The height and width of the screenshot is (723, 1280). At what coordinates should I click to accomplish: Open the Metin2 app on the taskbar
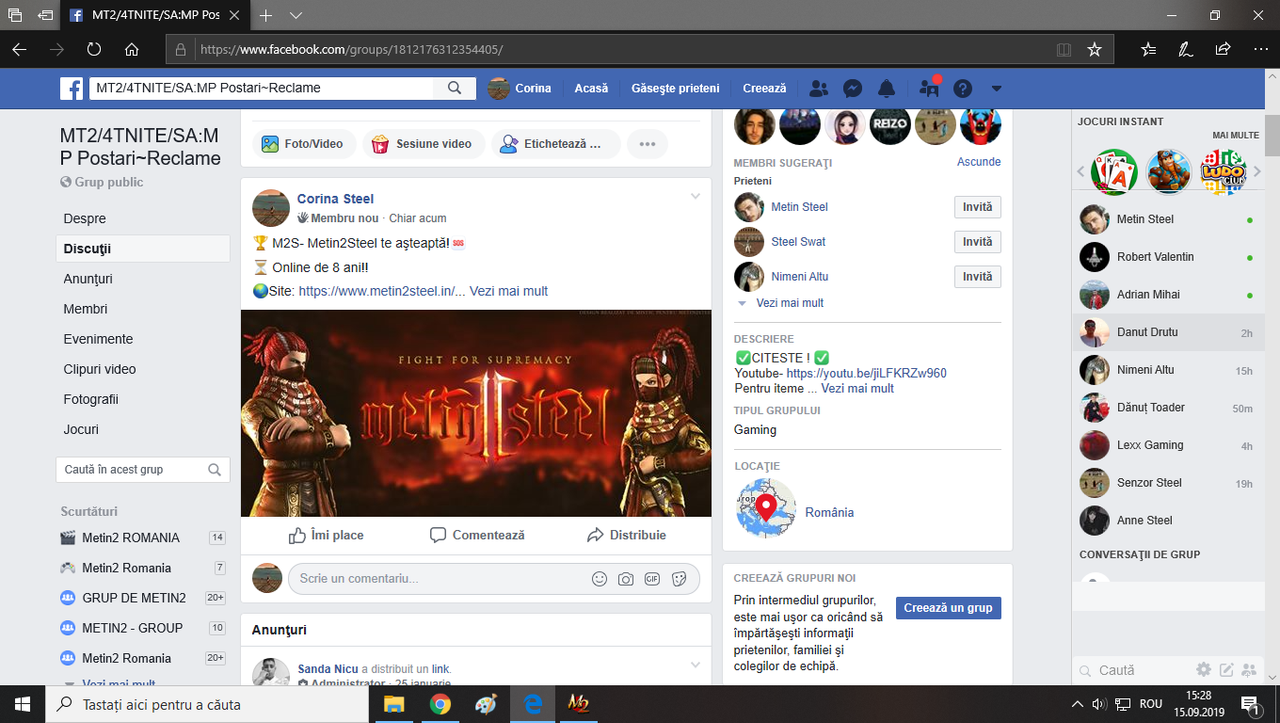578,704
